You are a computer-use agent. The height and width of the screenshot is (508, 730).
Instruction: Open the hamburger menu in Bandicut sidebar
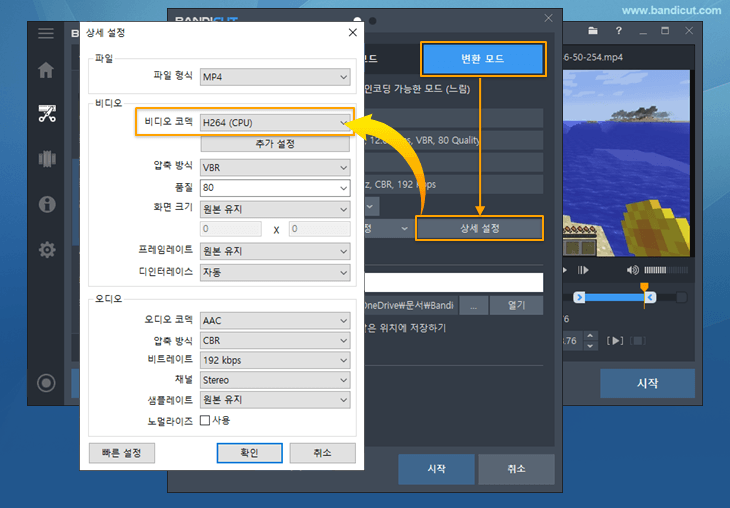pos(46,34)
